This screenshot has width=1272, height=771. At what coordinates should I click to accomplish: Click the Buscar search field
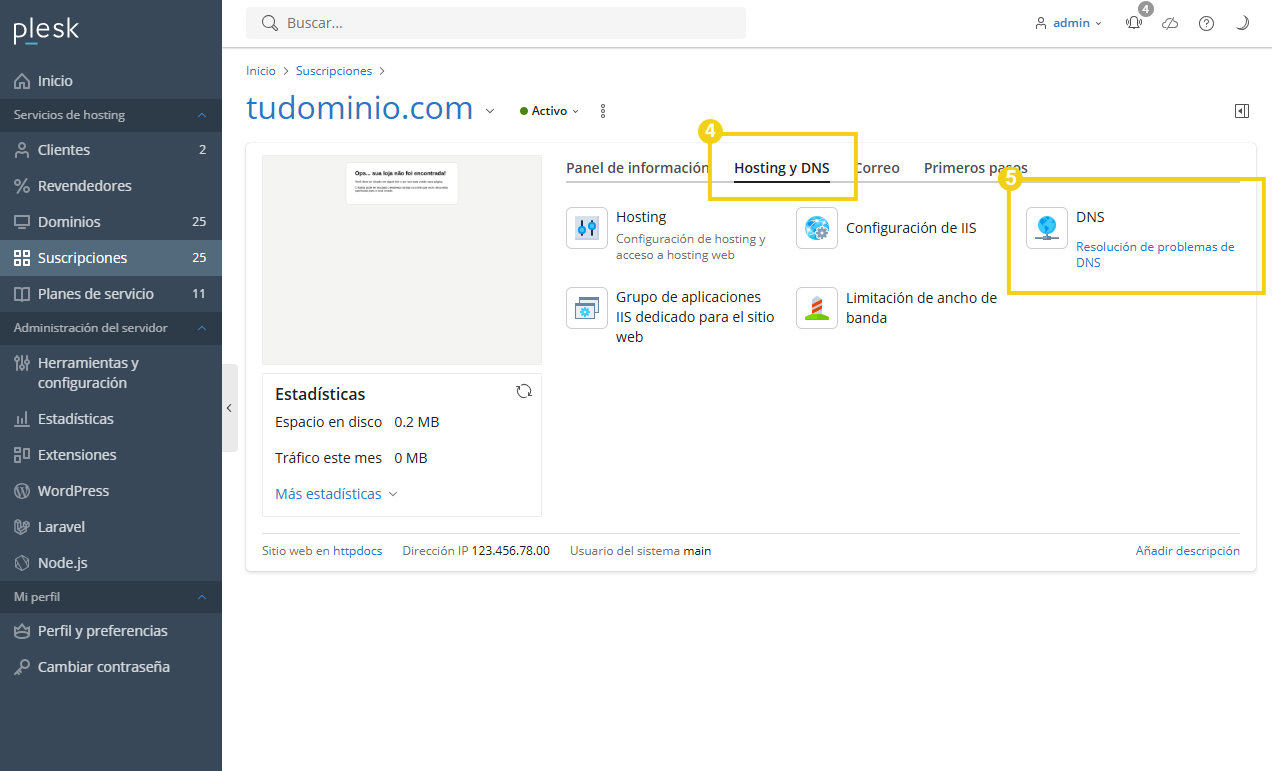pos(496,23)
